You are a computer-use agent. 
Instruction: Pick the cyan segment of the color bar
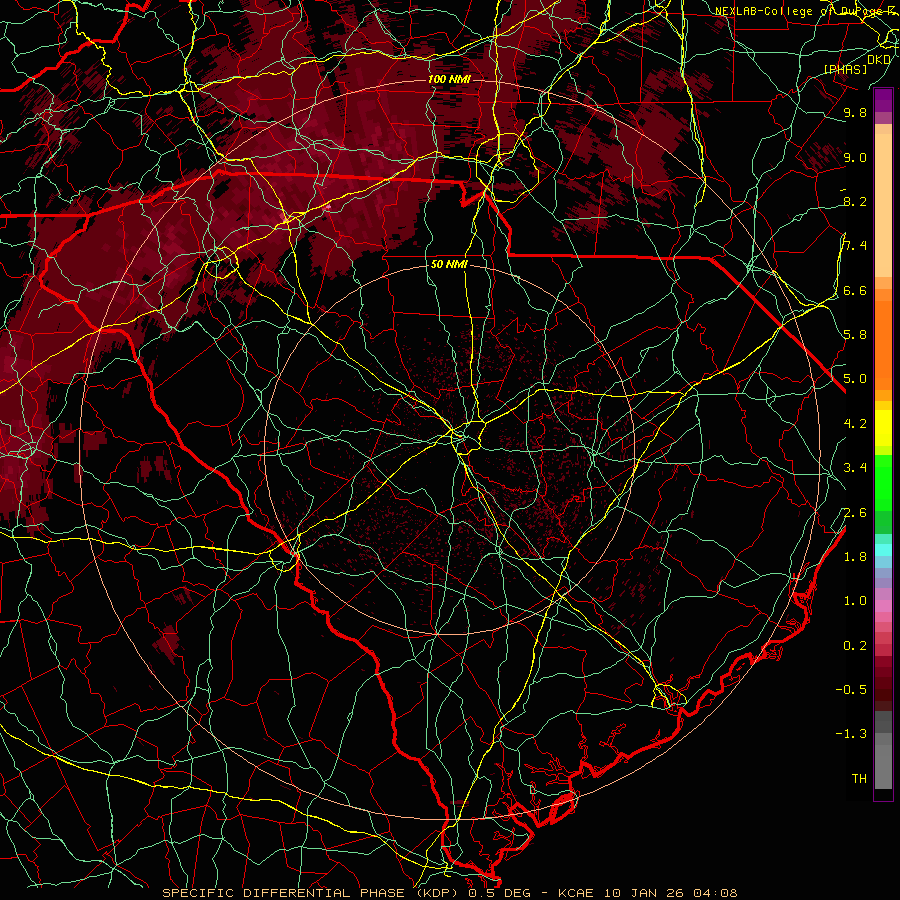pyautogui.click(x=883, y=550)
